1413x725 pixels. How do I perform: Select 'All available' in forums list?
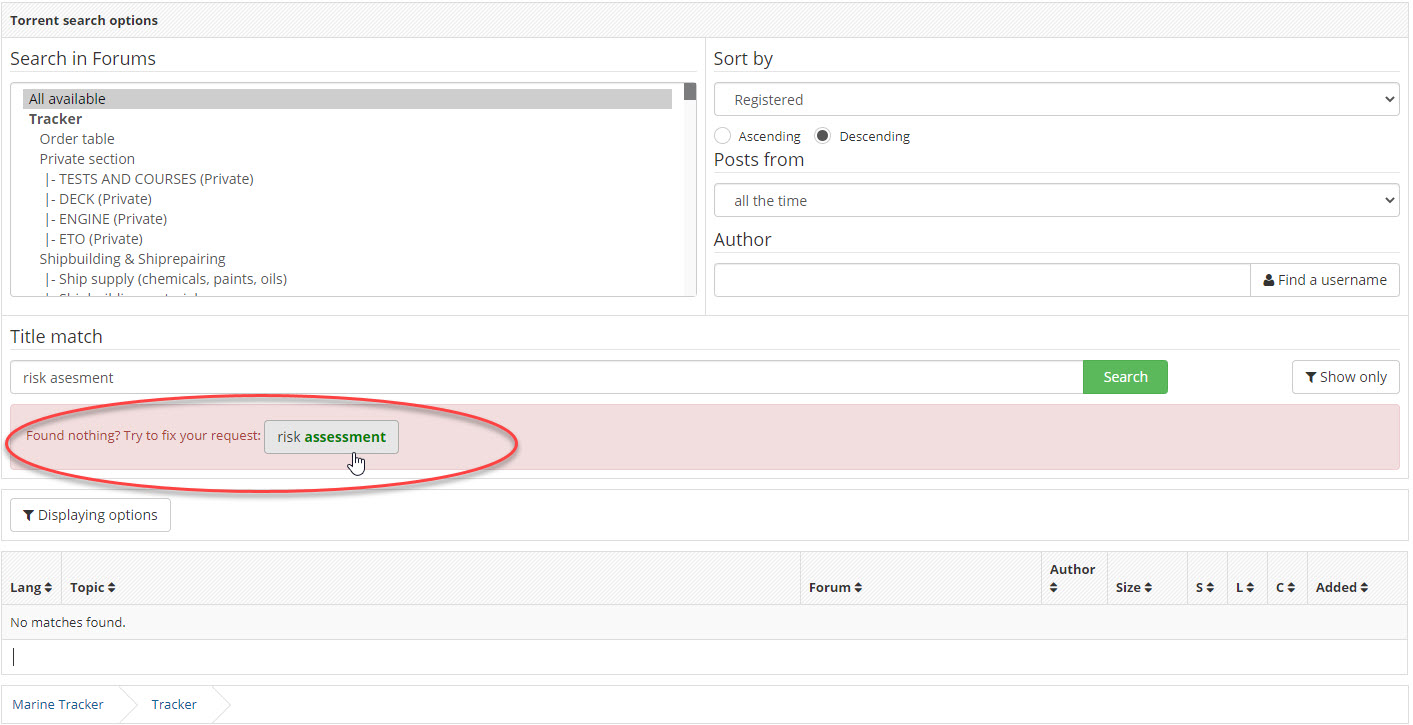tap(67, 99)
